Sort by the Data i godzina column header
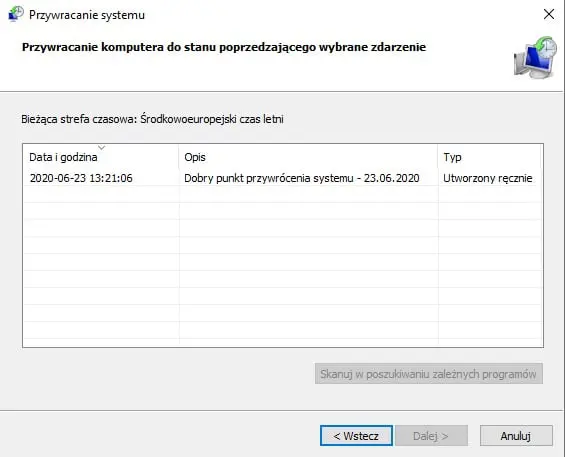 click(101, 157)
